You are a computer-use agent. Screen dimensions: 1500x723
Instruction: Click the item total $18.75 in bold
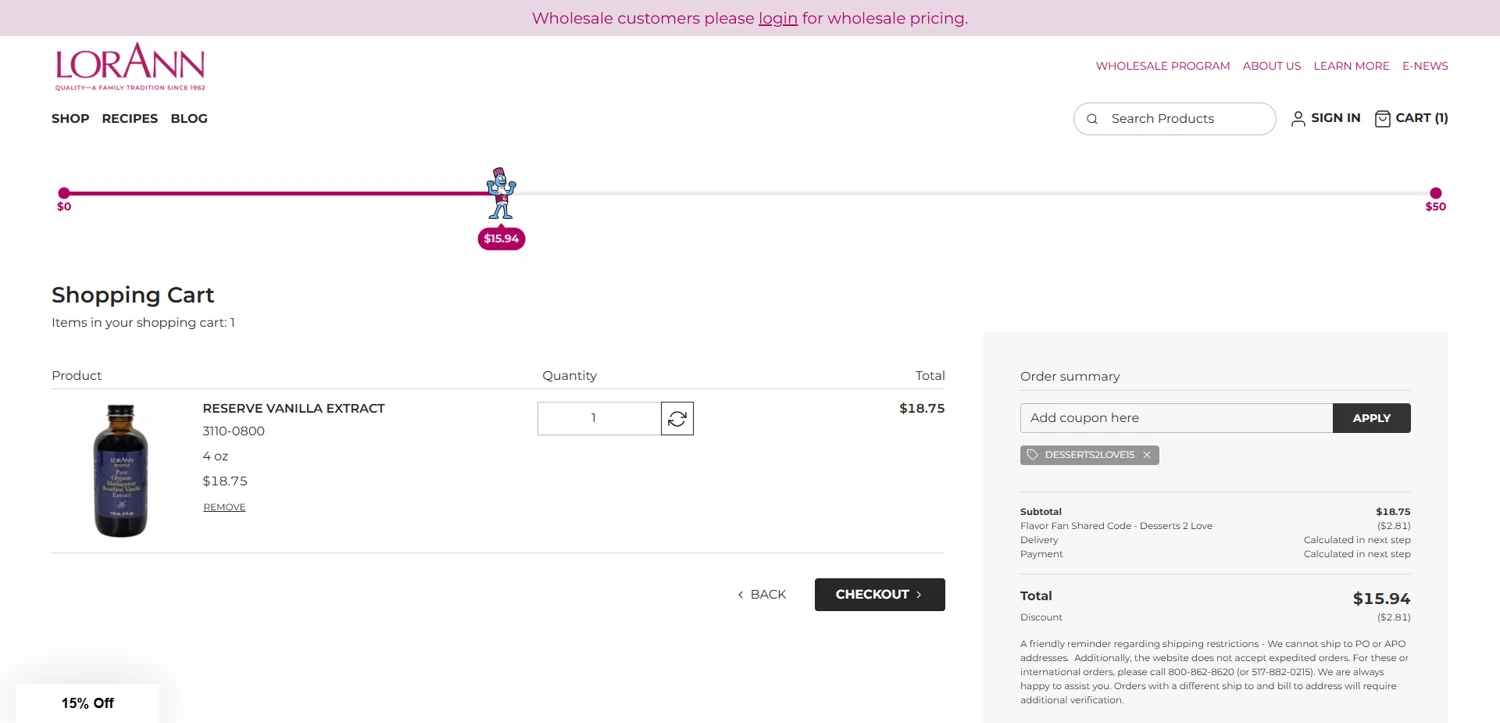point(922,409)
